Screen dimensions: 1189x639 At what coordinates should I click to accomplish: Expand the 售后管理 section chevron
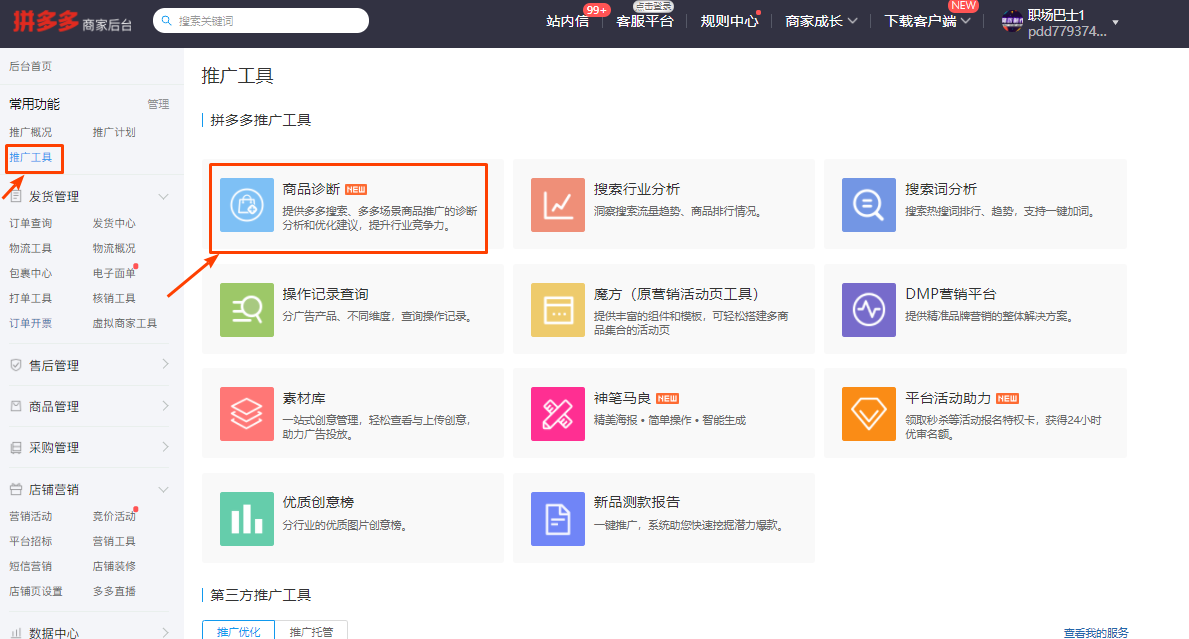coord(165,365)
